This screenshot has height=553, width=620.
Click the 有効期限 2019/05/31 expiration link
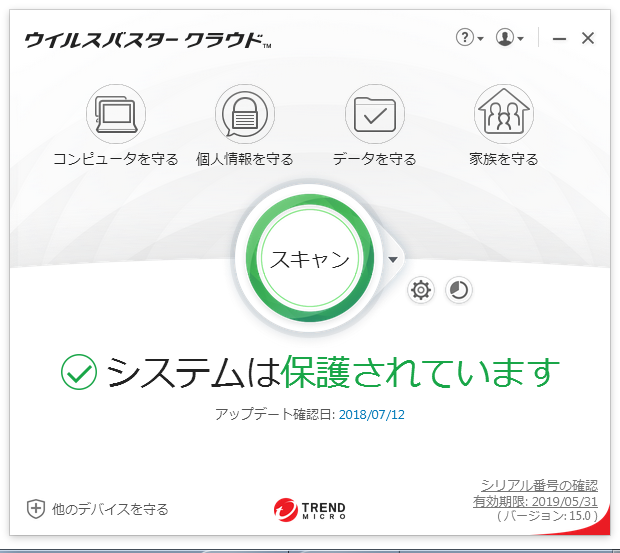(535, 501)
